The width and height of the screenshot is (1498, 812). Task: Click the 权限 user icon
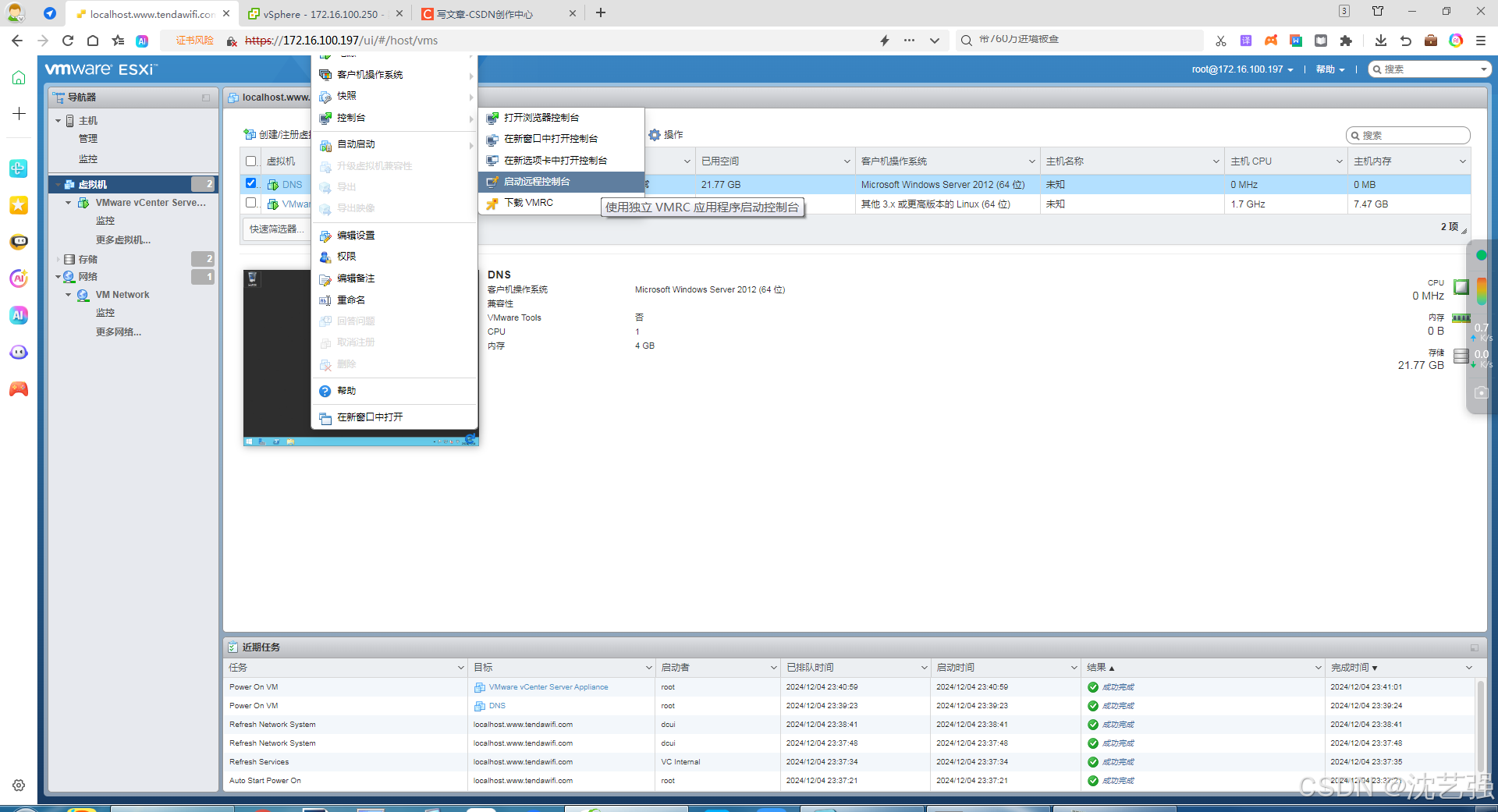(325, 257)
